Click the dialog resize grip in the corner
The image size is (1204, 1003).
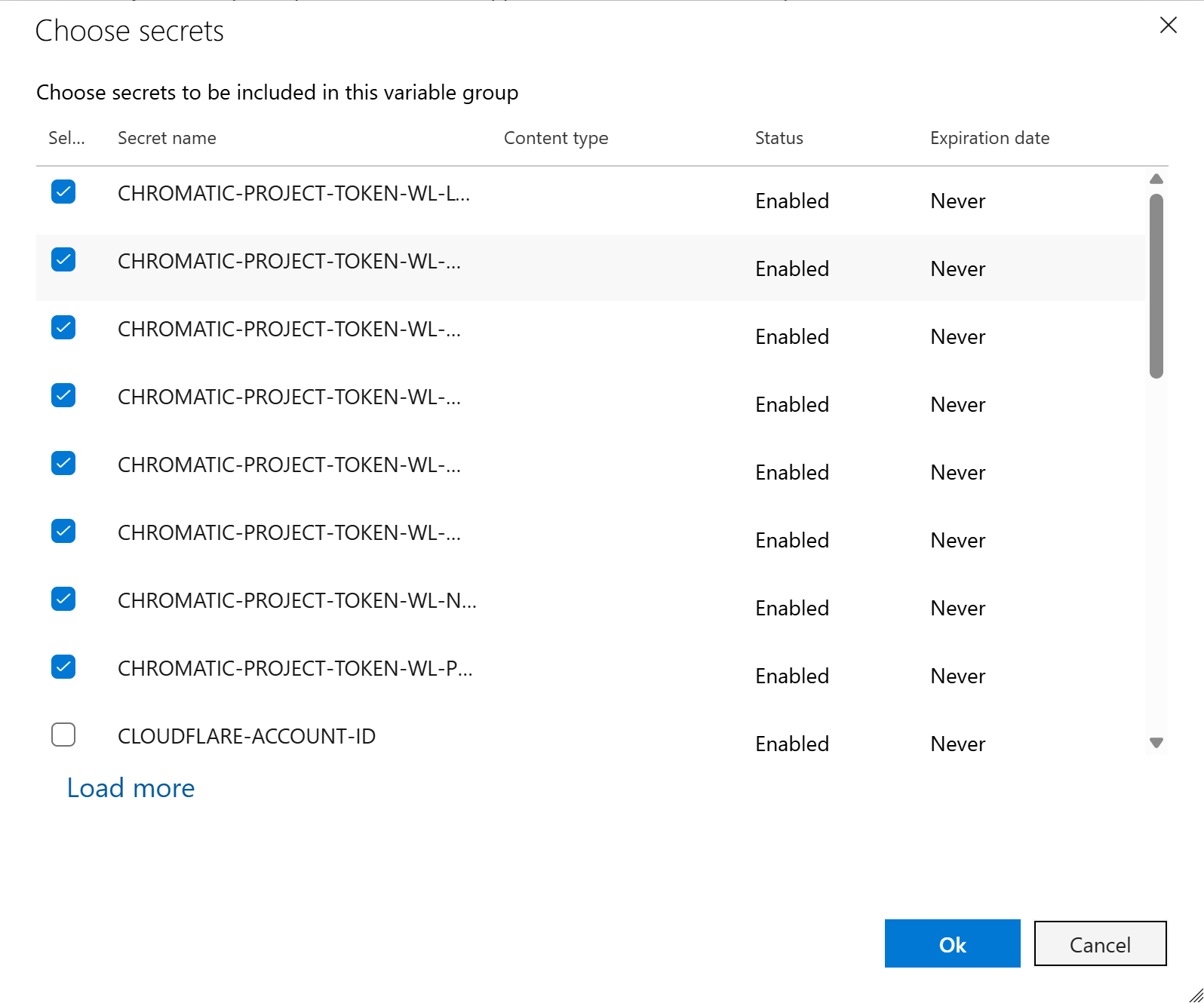pyautogui.click(x=1195, y=995)
